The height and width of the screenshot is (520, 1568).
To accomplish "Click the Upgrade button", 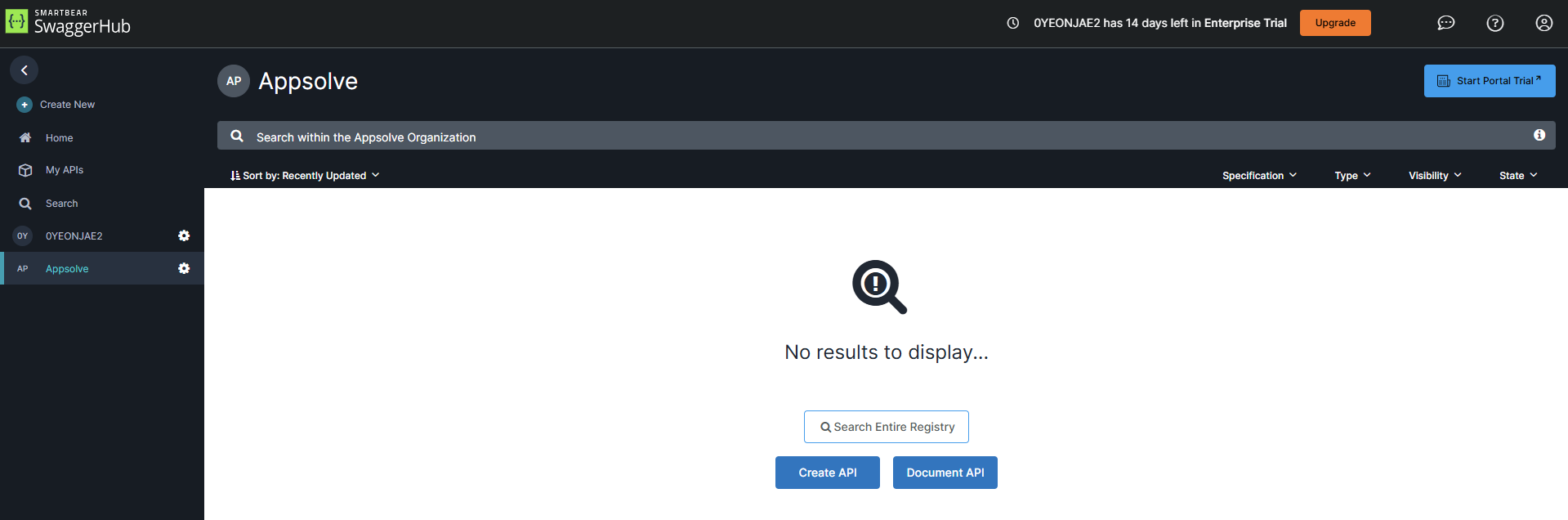I will pyautogui.click(x=1335, y=23).
